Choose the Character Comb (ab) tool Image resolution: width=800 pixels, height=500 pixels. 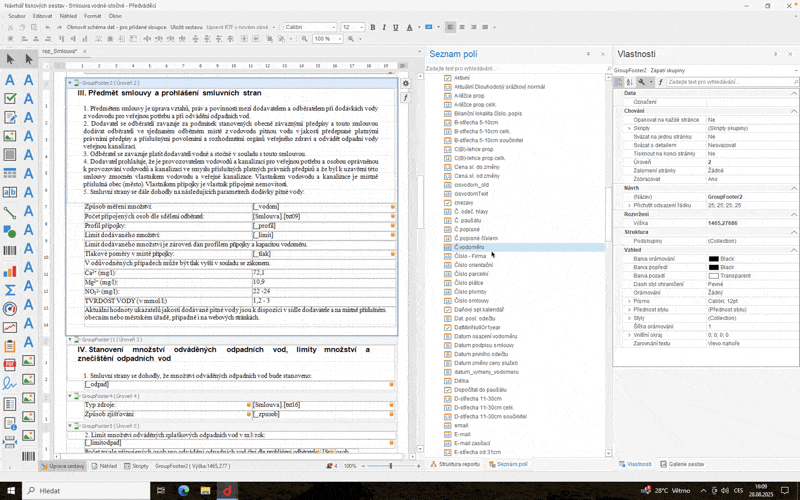[x=10, y=192]
